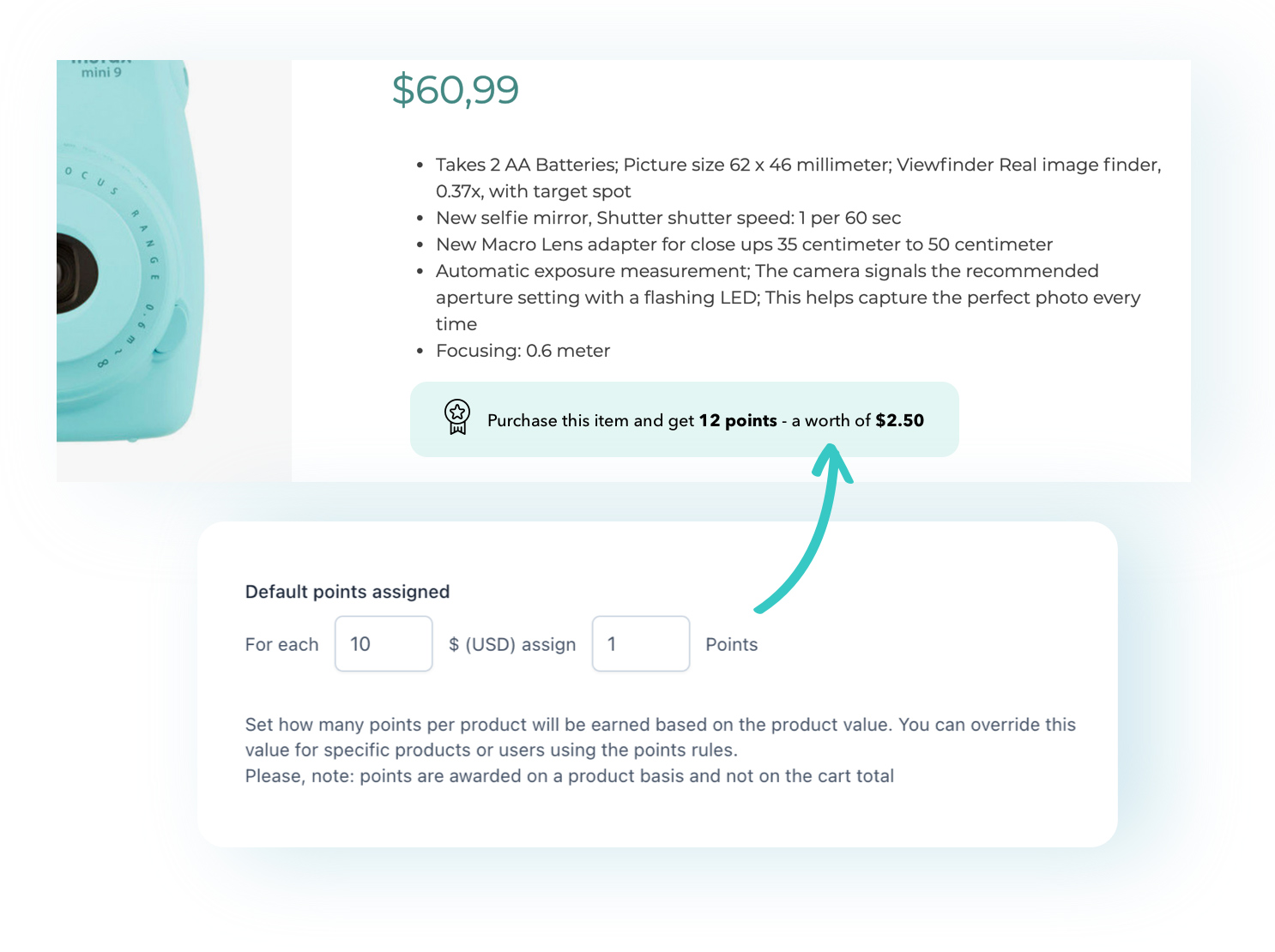Select the points earning banner
Screen dimensions: 1275x952
coord(685,419)
